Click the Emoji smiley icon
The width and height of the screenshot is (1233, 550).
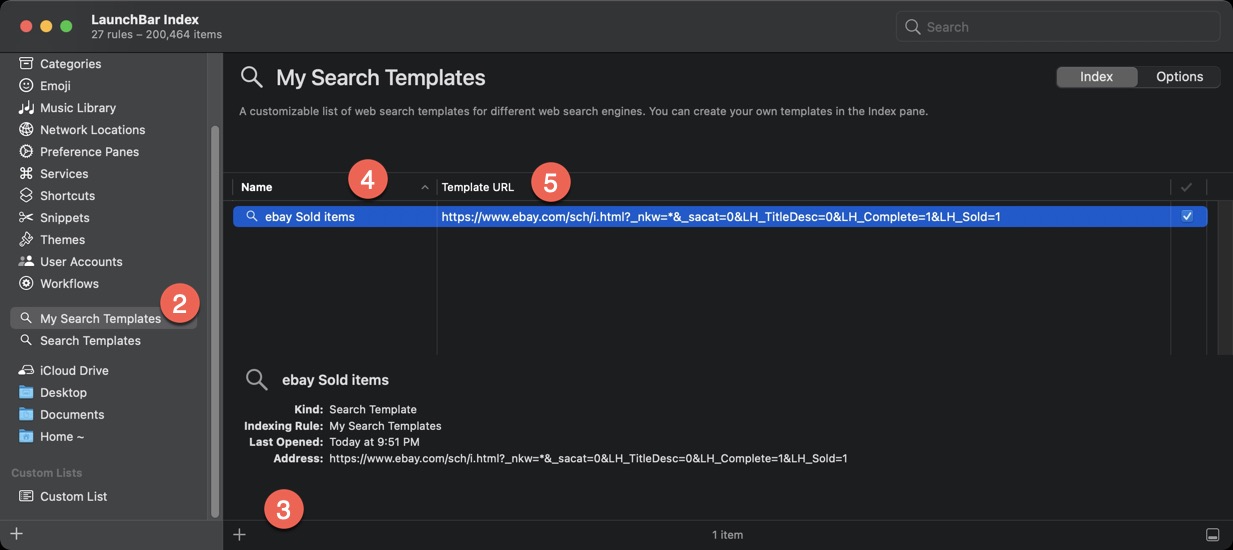point(26,86)
